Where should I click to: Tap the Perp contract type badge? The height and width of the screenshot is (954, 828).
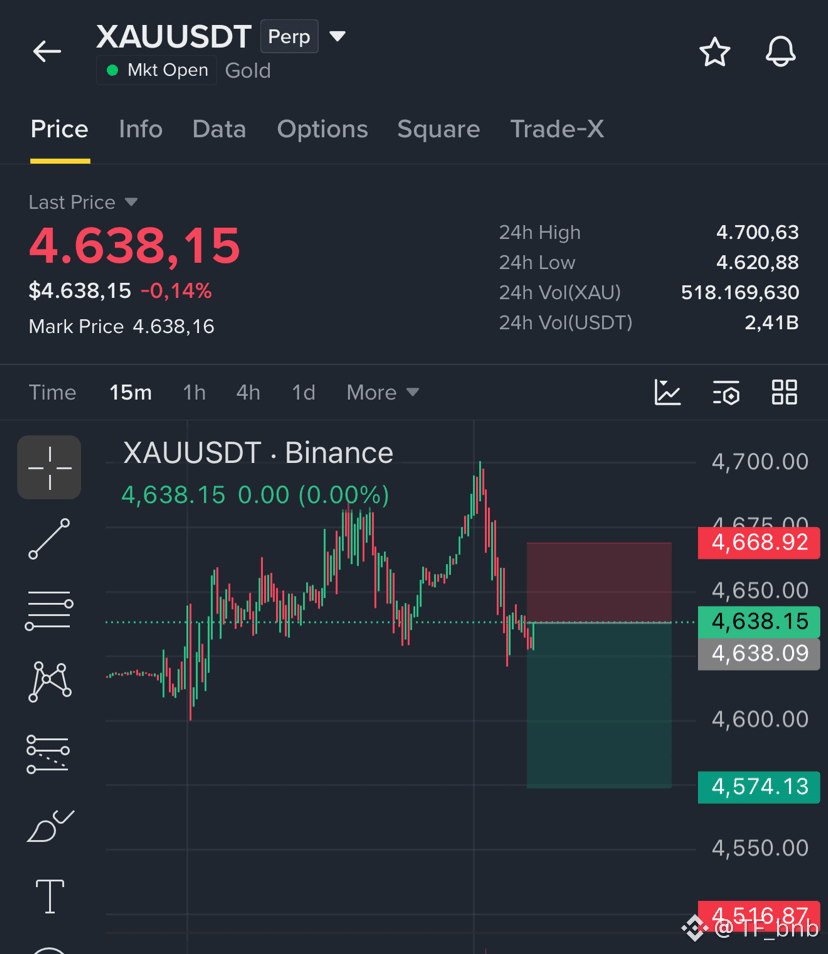[289, 37]
